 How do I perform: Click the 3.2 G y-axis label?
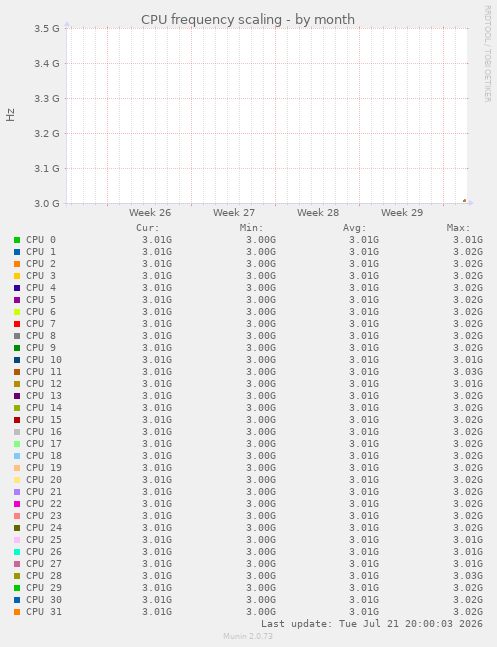point(47,134)
